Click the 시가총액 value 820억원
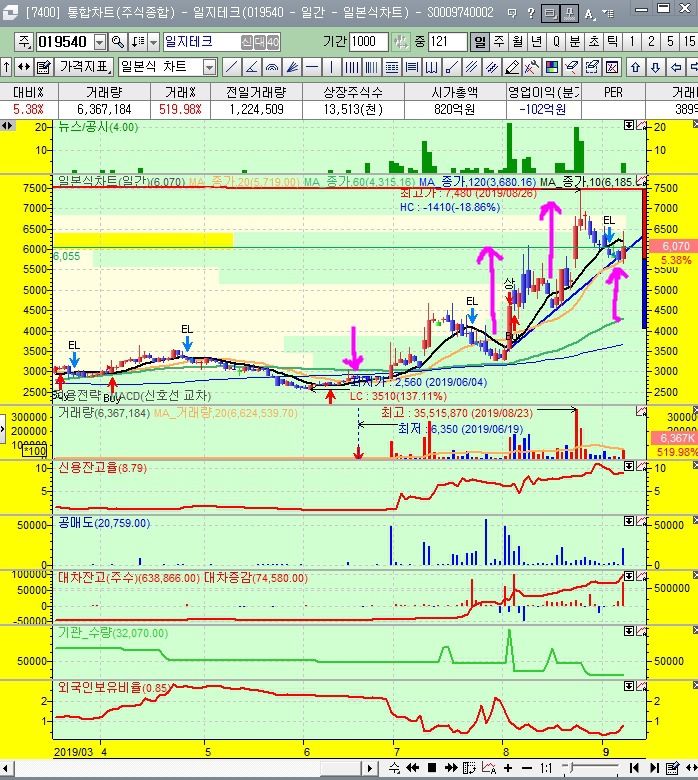Viewport: 698px width, 780px height. (x=455, y=109)
